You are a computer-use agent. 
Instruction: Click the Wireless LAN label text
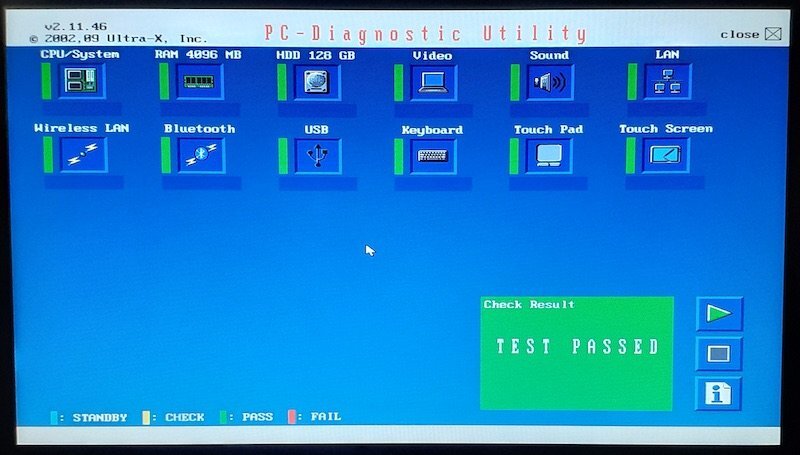[x=82, y=128]
